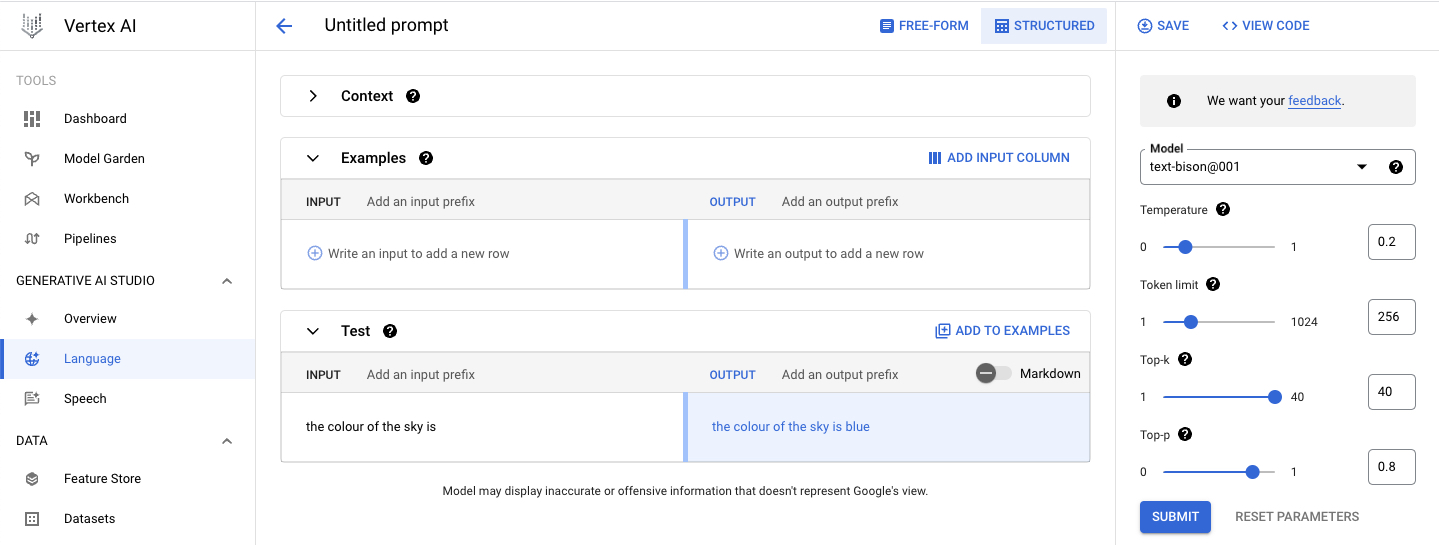Click the View Code button
Viewport: 1439px width, 545px height.
pyautogui.click(x=1265, y=26)
